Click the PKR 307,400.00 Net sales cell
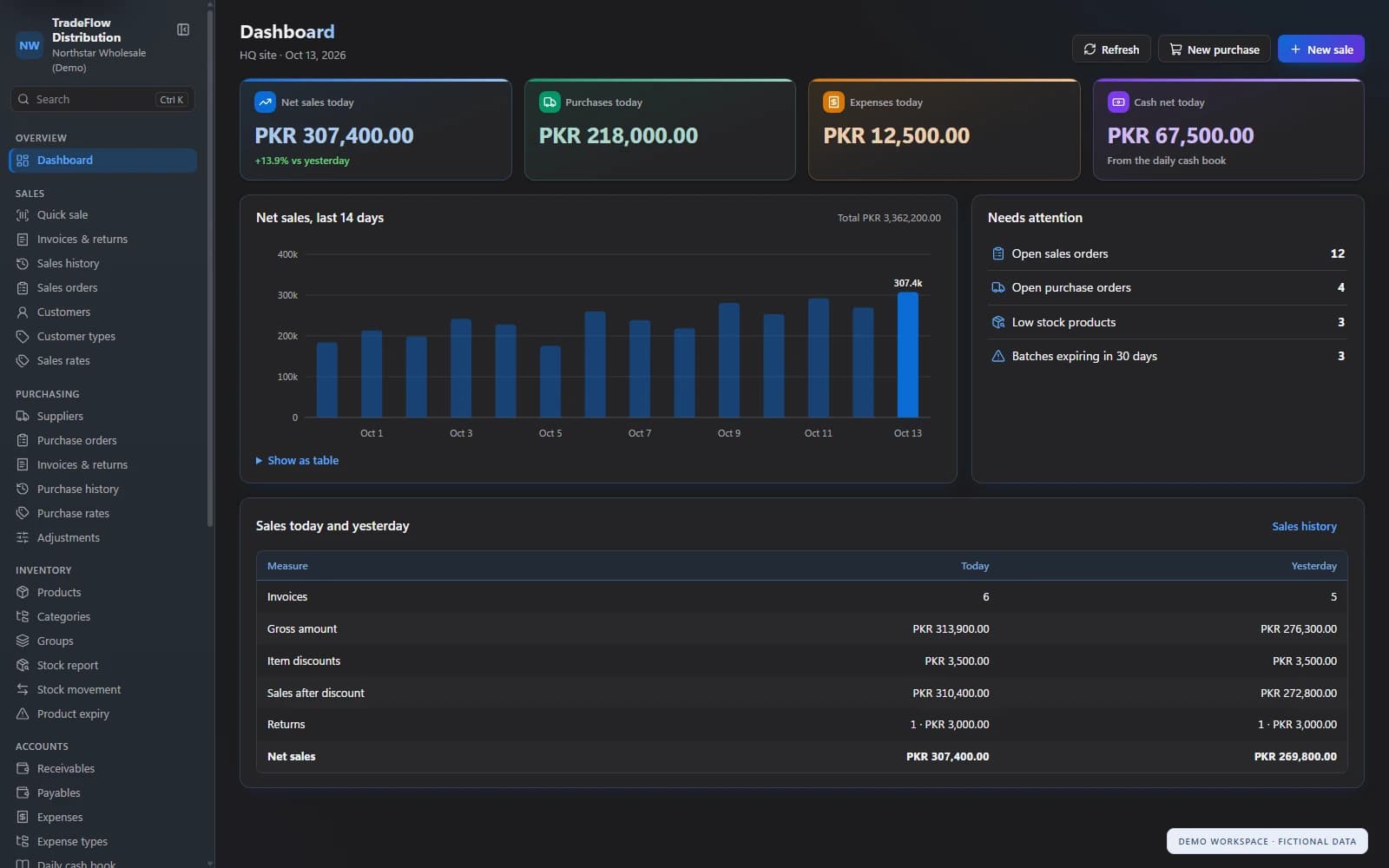Viewport: 1389px width, 868px height. 947,757
